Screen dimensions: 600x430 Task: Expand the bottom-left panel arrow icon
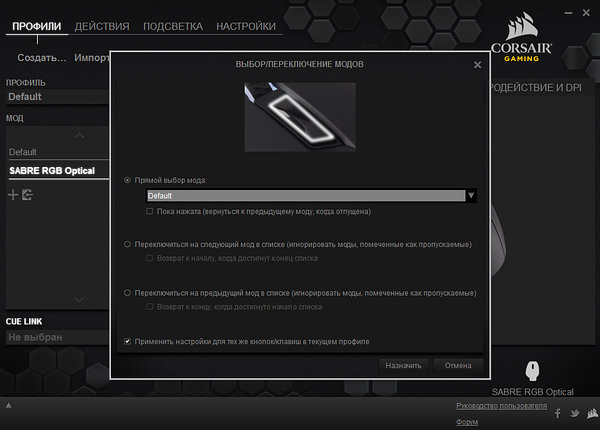pyautogui.click(x=8, y=406)
